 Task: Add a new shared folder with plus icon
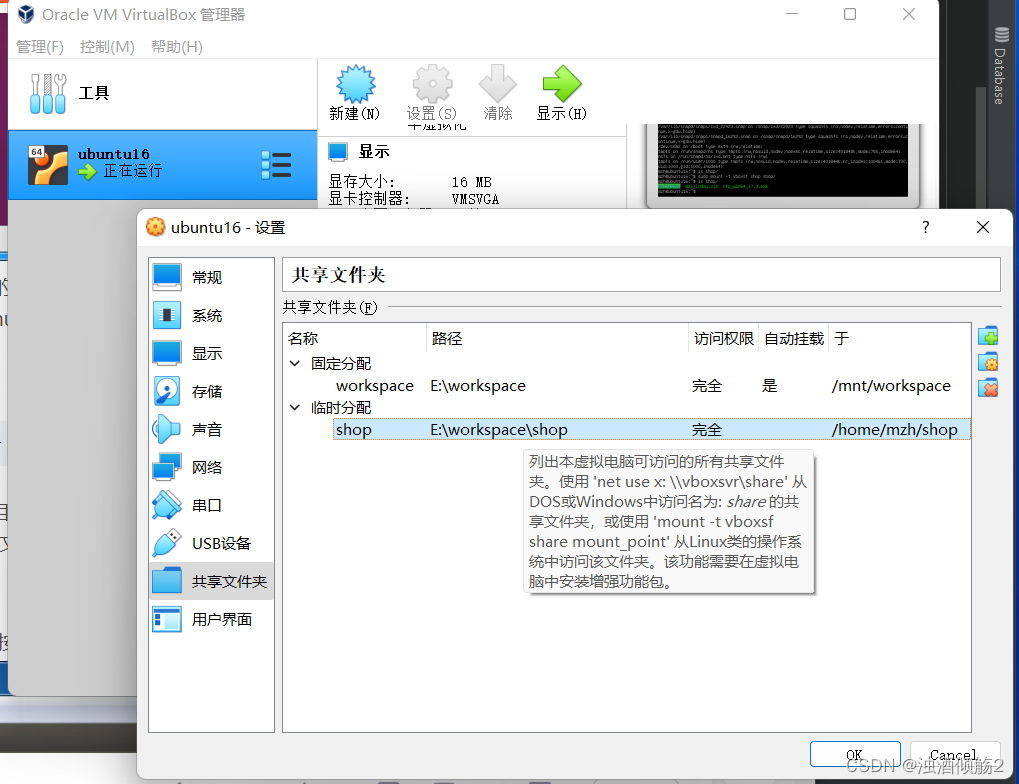988,336
